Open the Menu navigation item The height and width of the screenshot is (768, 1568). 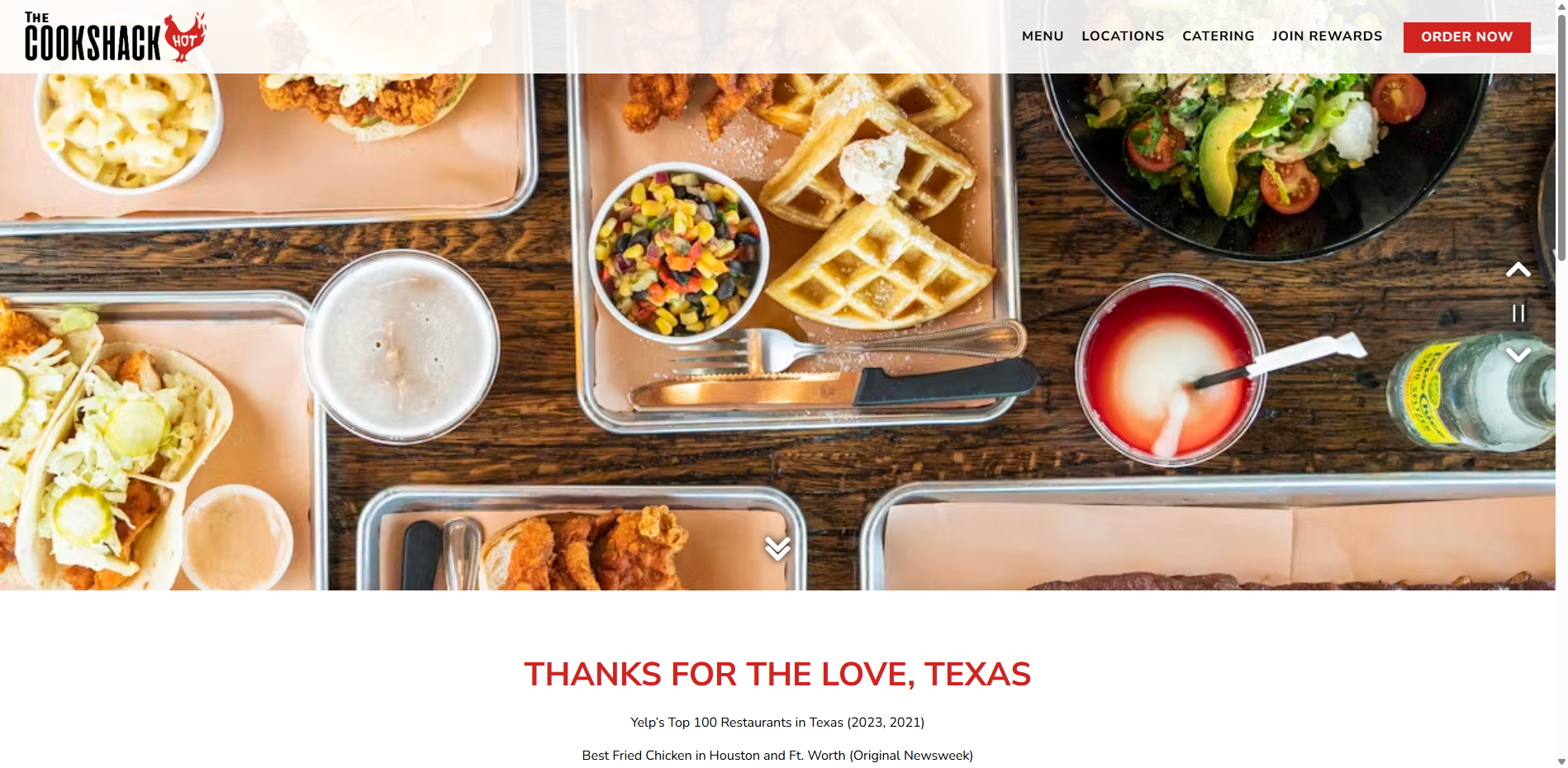click(x=1043, y=36)
